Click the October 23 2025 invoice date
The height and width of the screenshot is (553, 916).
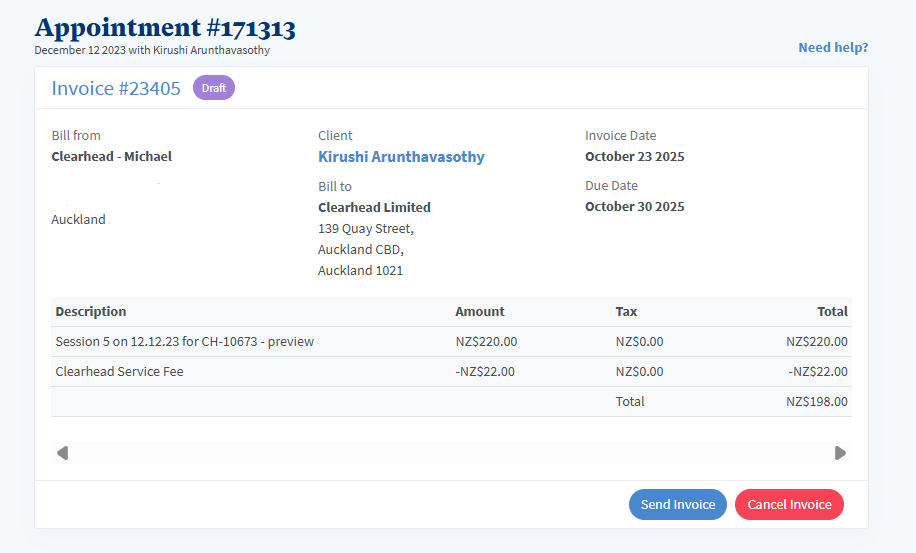point(634,157)
